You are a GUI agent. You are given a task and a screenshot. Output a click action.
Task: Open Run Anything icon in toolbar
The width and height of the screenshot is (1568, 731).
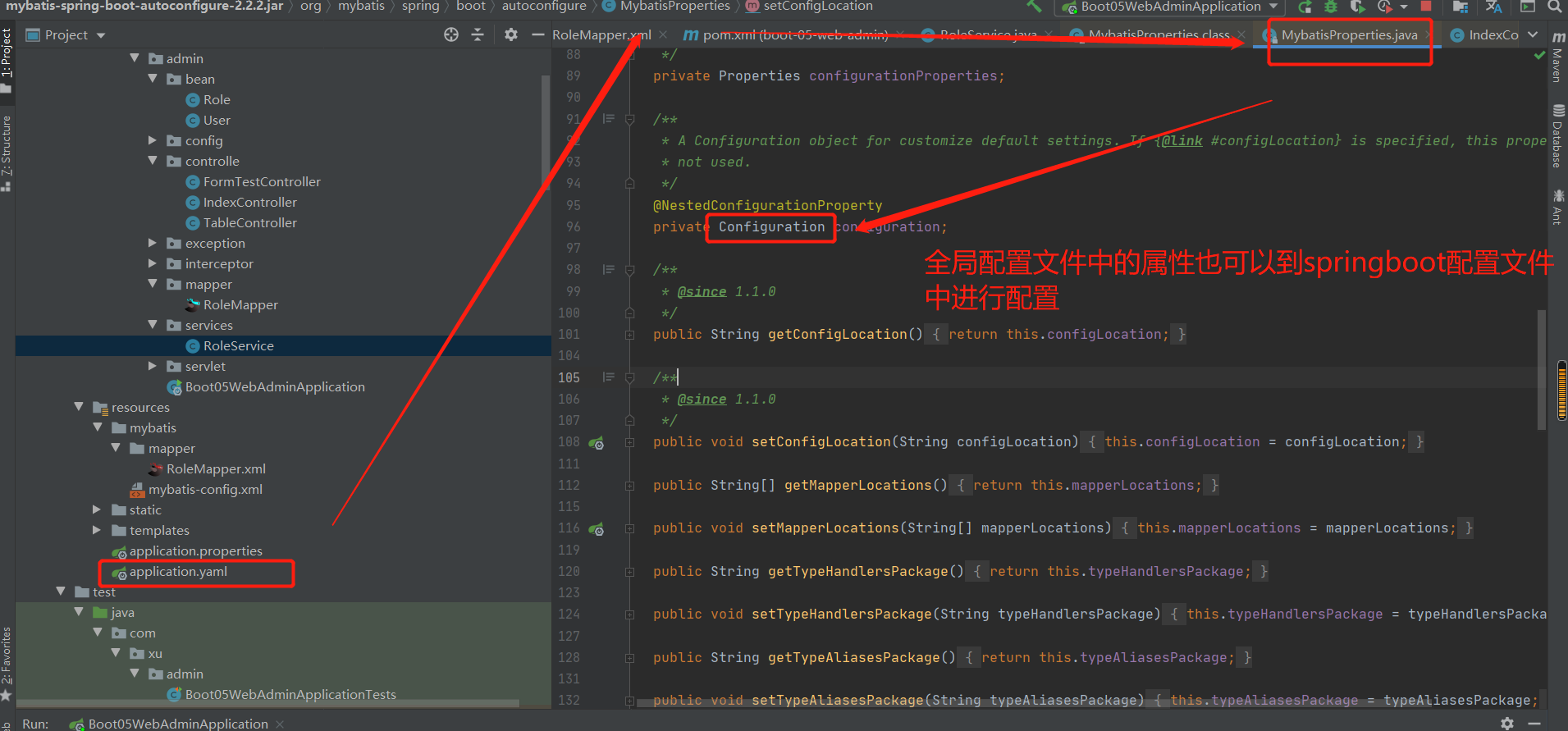[1528, 7]
